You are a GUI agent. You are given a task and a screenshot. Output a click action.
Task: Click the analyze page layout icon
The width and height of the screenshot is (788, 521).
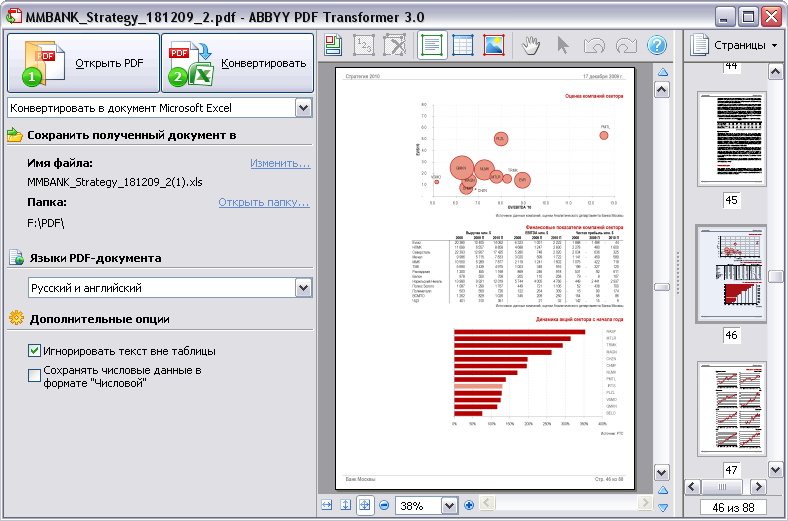(333, 45)
